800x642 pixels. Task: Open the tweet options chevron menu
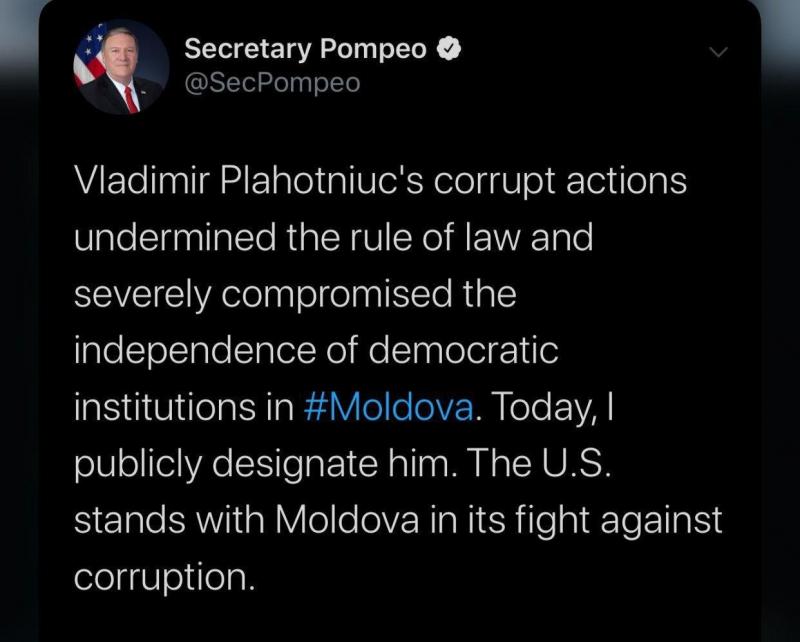(718, 52)
